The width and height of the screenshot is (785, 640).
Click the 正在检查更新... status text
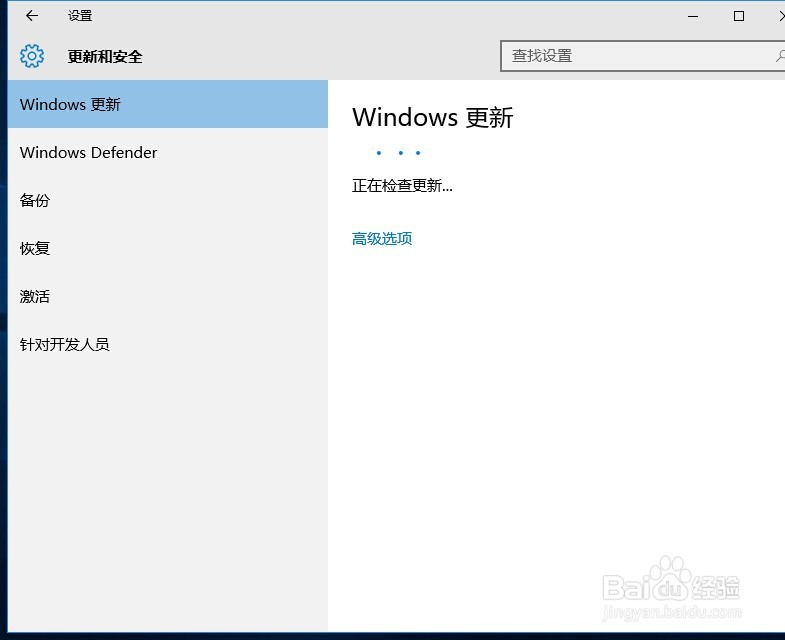tap(403, 186)
